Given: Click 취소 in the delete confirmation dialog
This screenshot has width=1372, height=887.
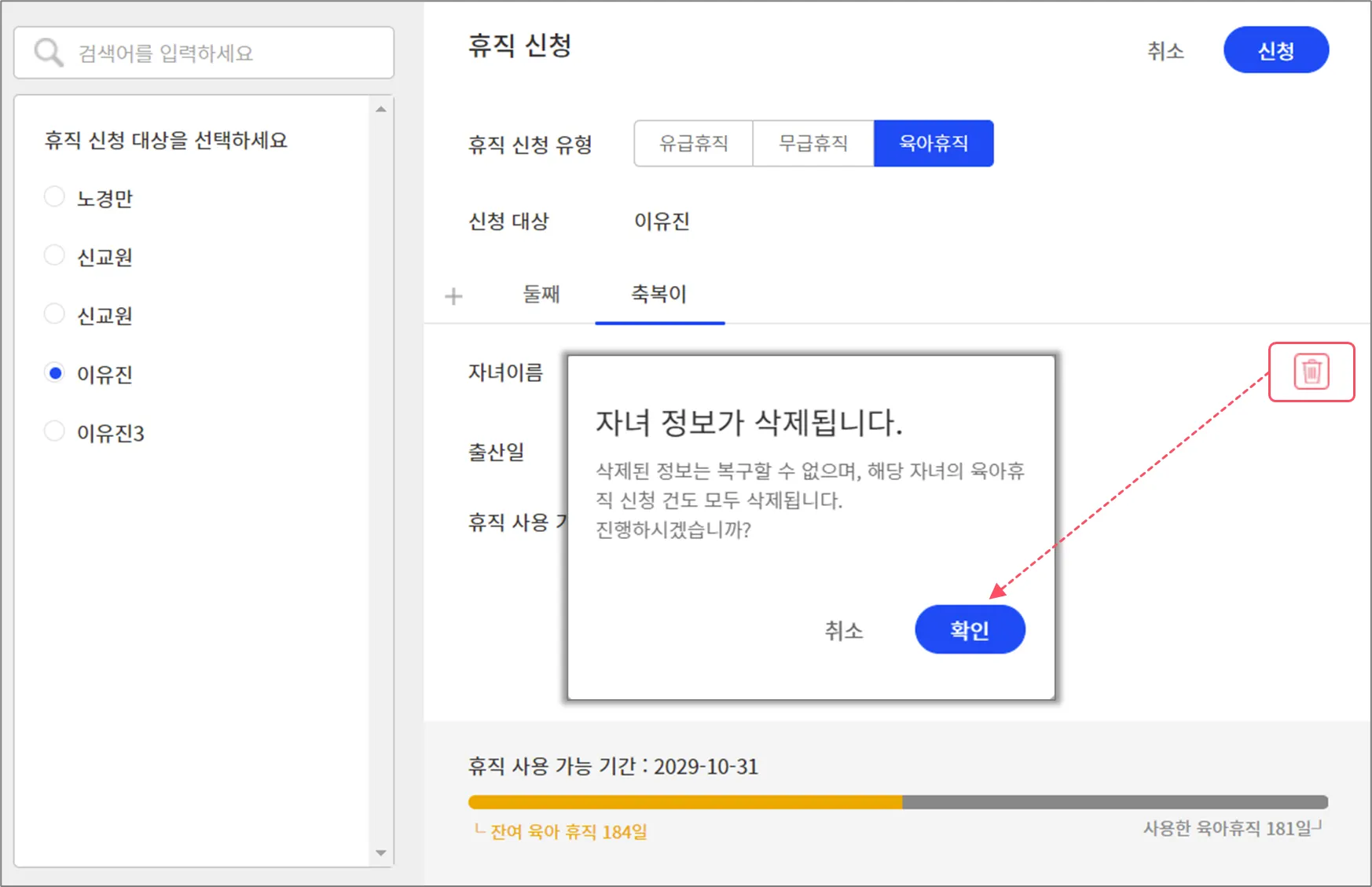Looking at the screenshot, I should pyautogui.click(x=844, y=630).
